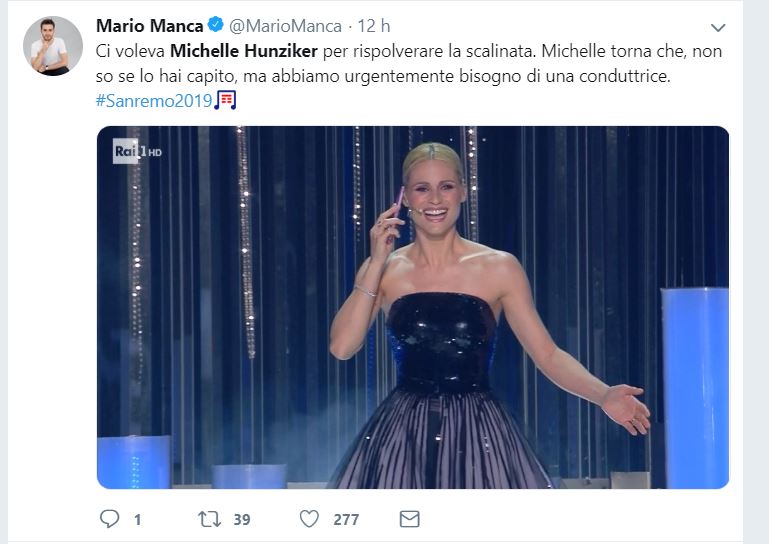Open the #Sanremo2019 hashtag
Screen dimensions: 769x544
[154, 102]
